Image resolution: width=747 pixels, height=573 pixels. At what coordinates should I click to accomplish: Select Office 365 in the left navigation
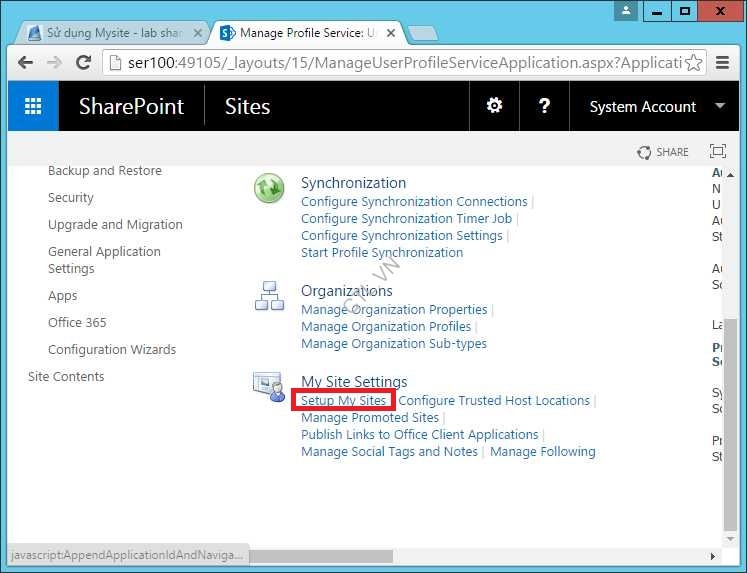coord(77,323)
